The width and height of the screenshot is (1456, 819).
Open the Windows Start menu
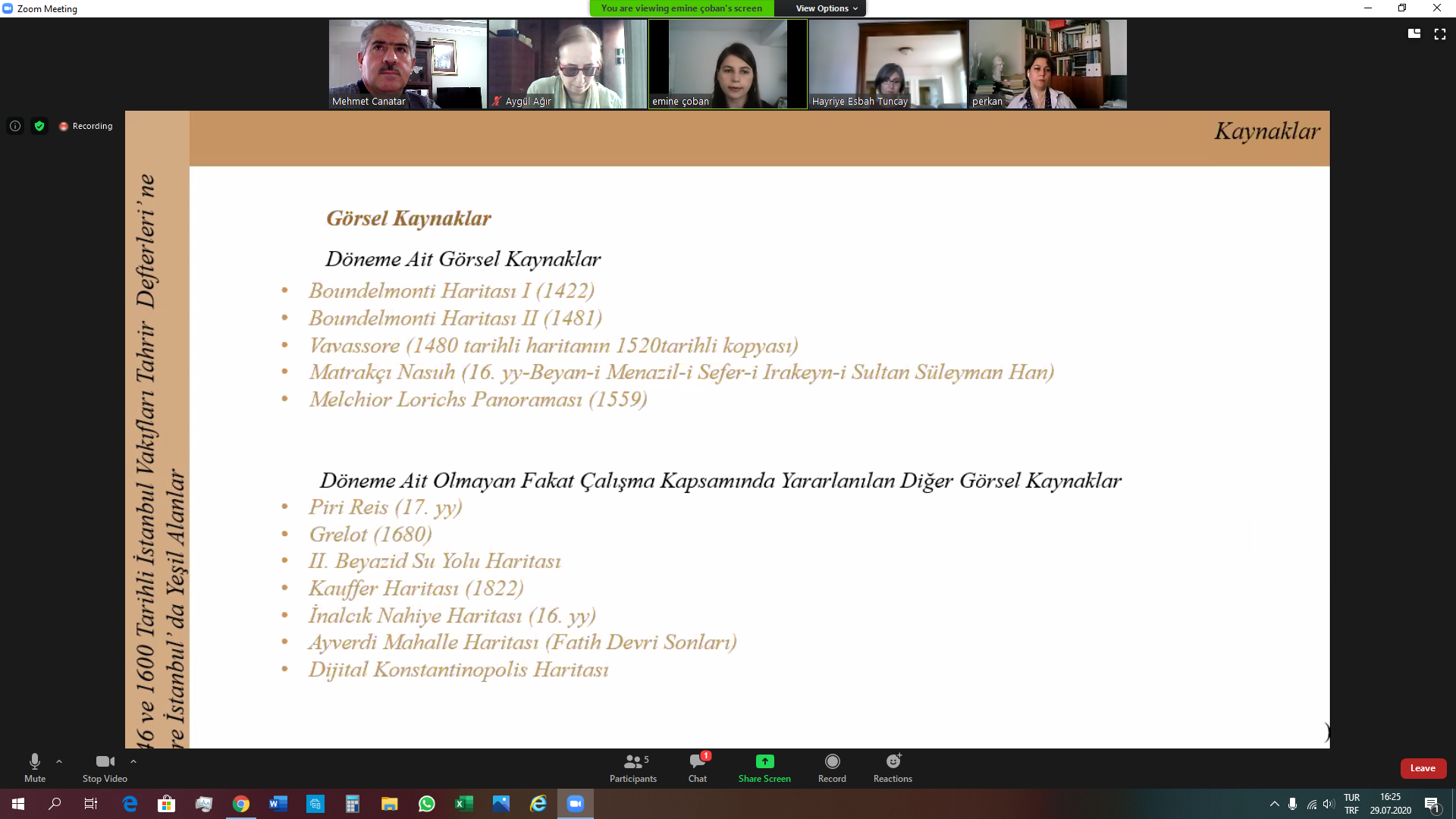(x=18, y=804)
